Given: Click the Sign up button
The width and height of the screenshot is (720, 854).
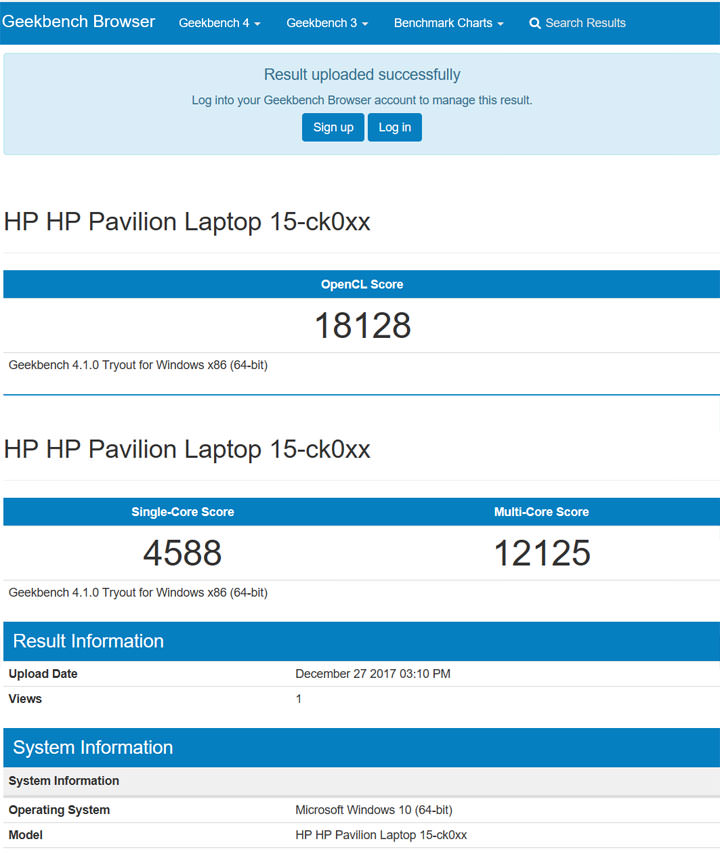Looking at the screenshot, I should [333, 127].
